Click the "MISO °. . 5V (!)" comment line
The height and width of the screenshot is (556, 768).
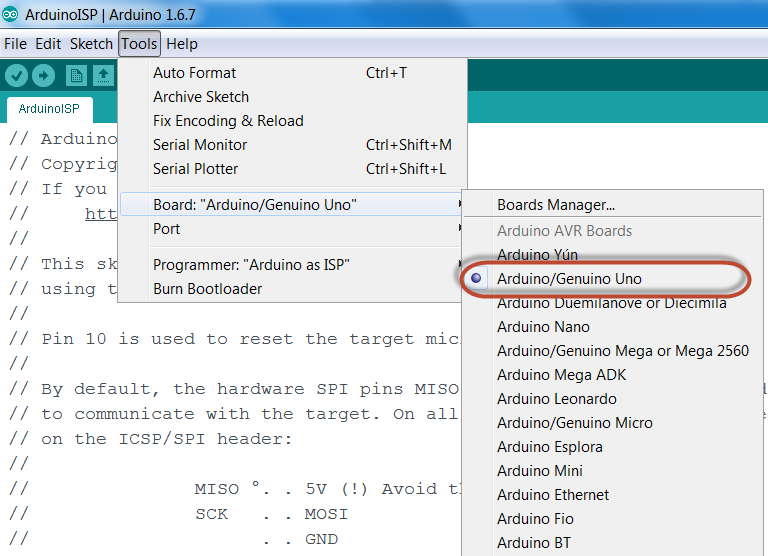pos(234,489)
